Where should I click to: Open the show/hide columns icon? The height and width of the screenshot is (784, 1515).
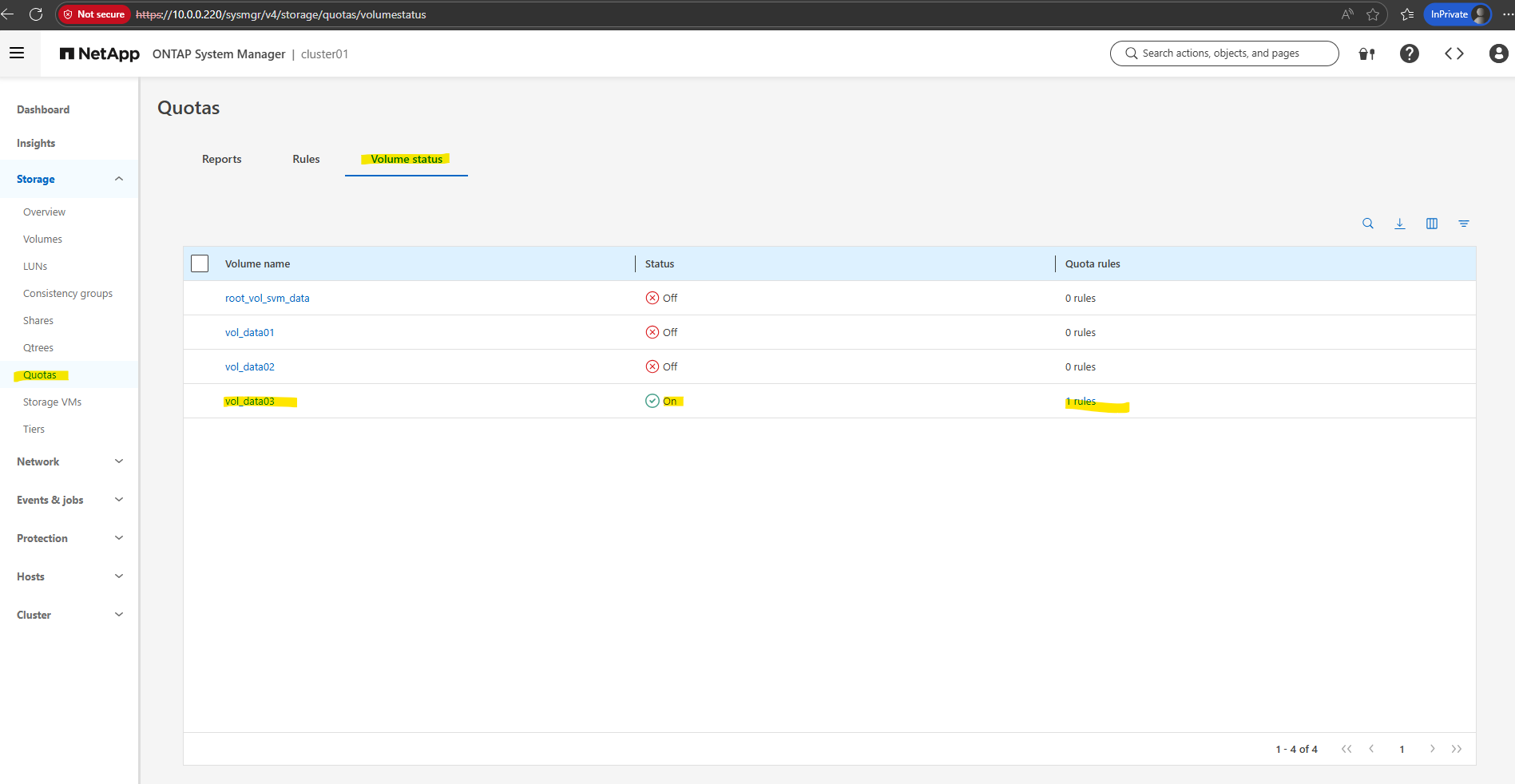click(x=1431, y=224)
